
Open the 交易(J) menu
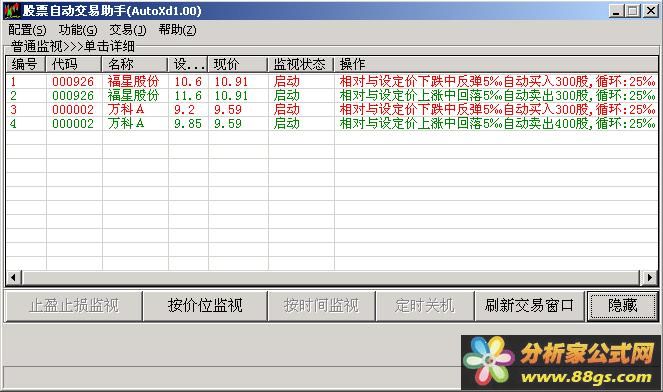pyautogui.click(x=128, y=30)
